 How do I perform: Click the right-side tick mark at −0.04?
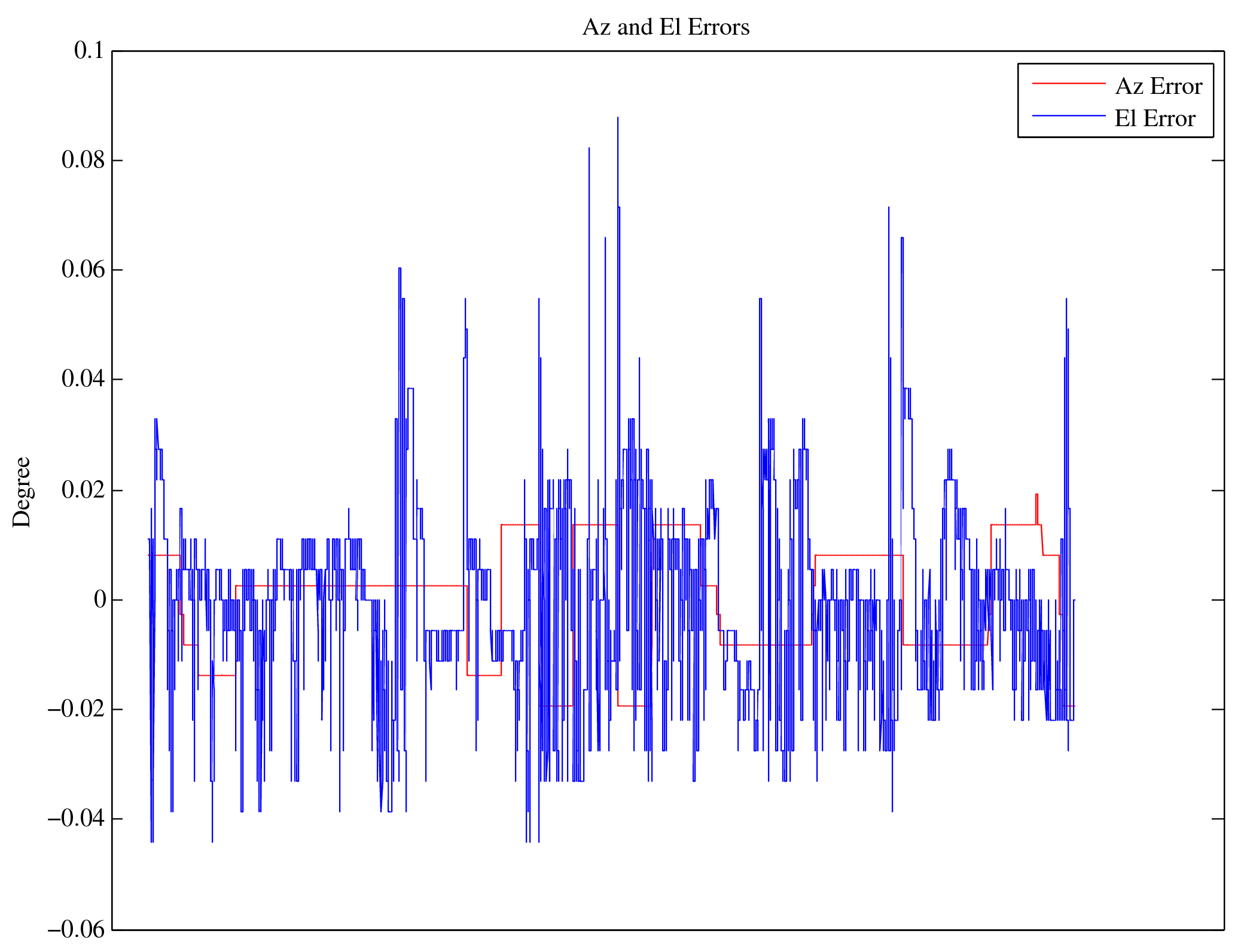[x=1218, y=819]
